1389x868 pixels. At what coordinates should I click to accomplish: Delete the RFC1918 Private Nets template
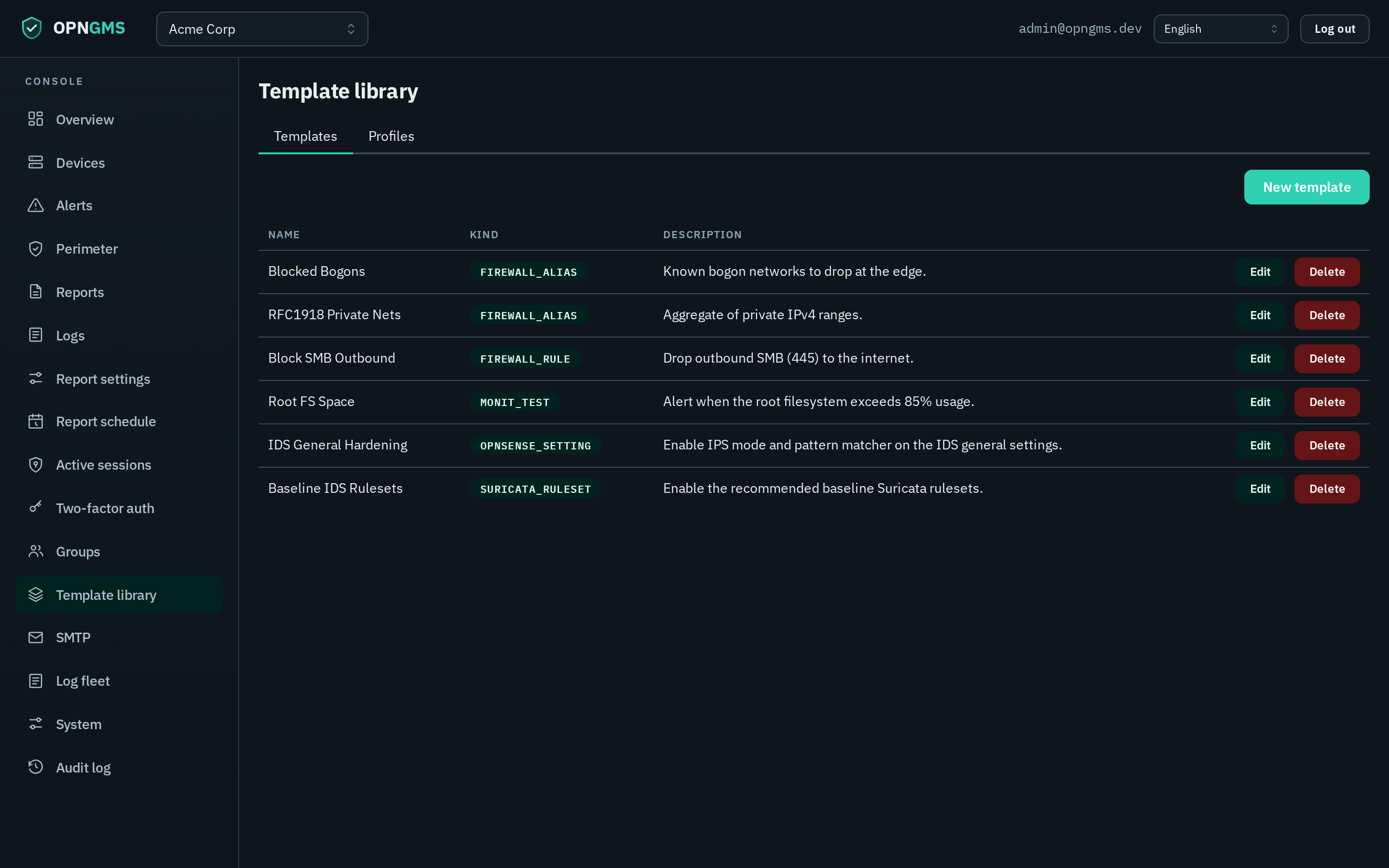point(1326,315)
